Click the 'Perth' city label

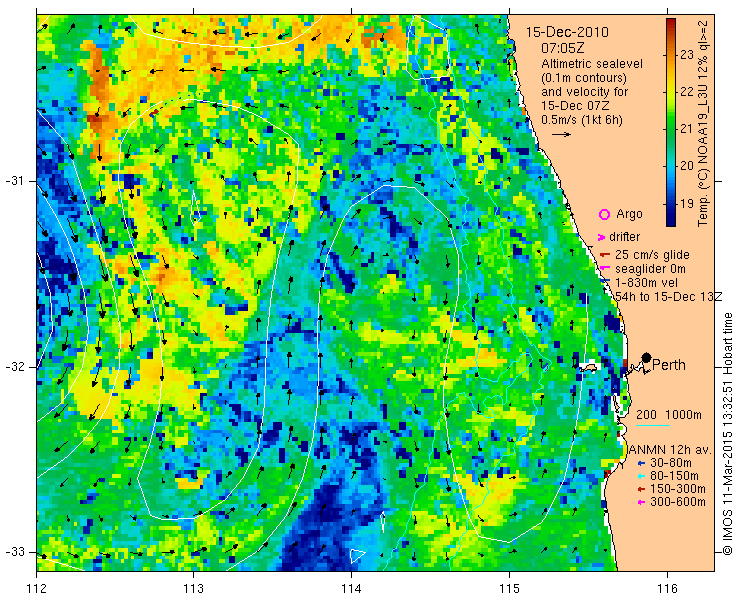(669, 365)
